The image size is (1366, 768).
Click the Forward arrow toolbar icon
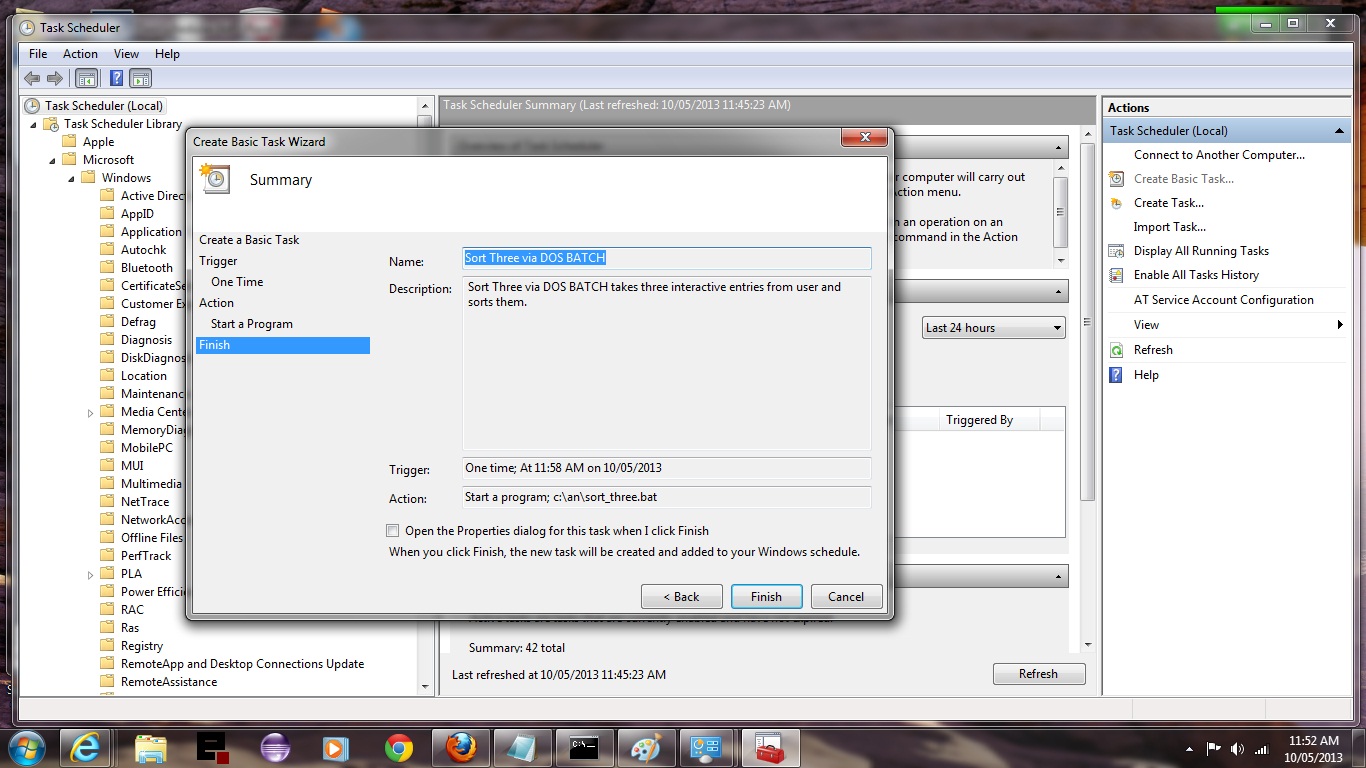click(x=54, y=78)
